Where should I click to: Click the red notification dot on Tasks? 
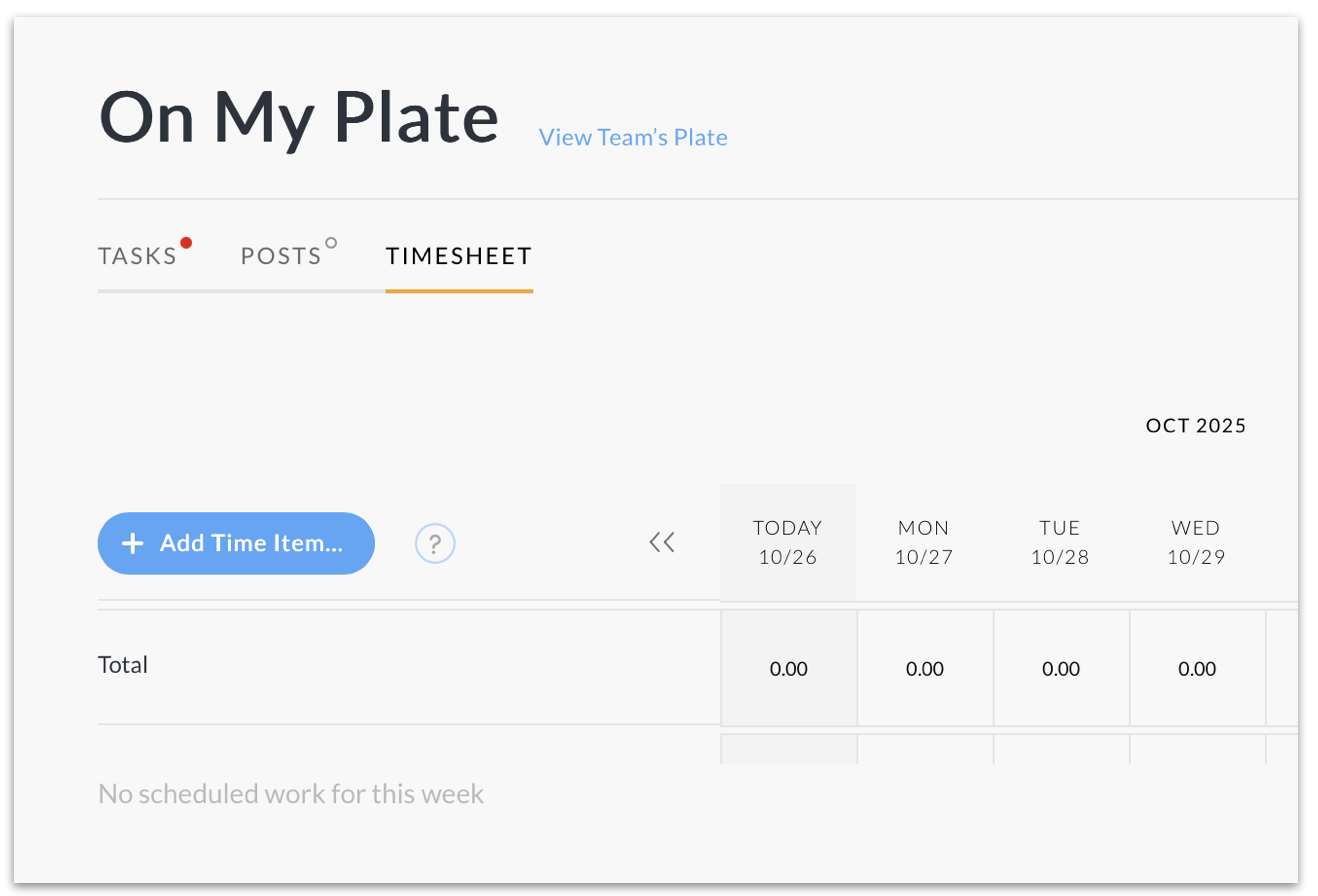[186, 243]
